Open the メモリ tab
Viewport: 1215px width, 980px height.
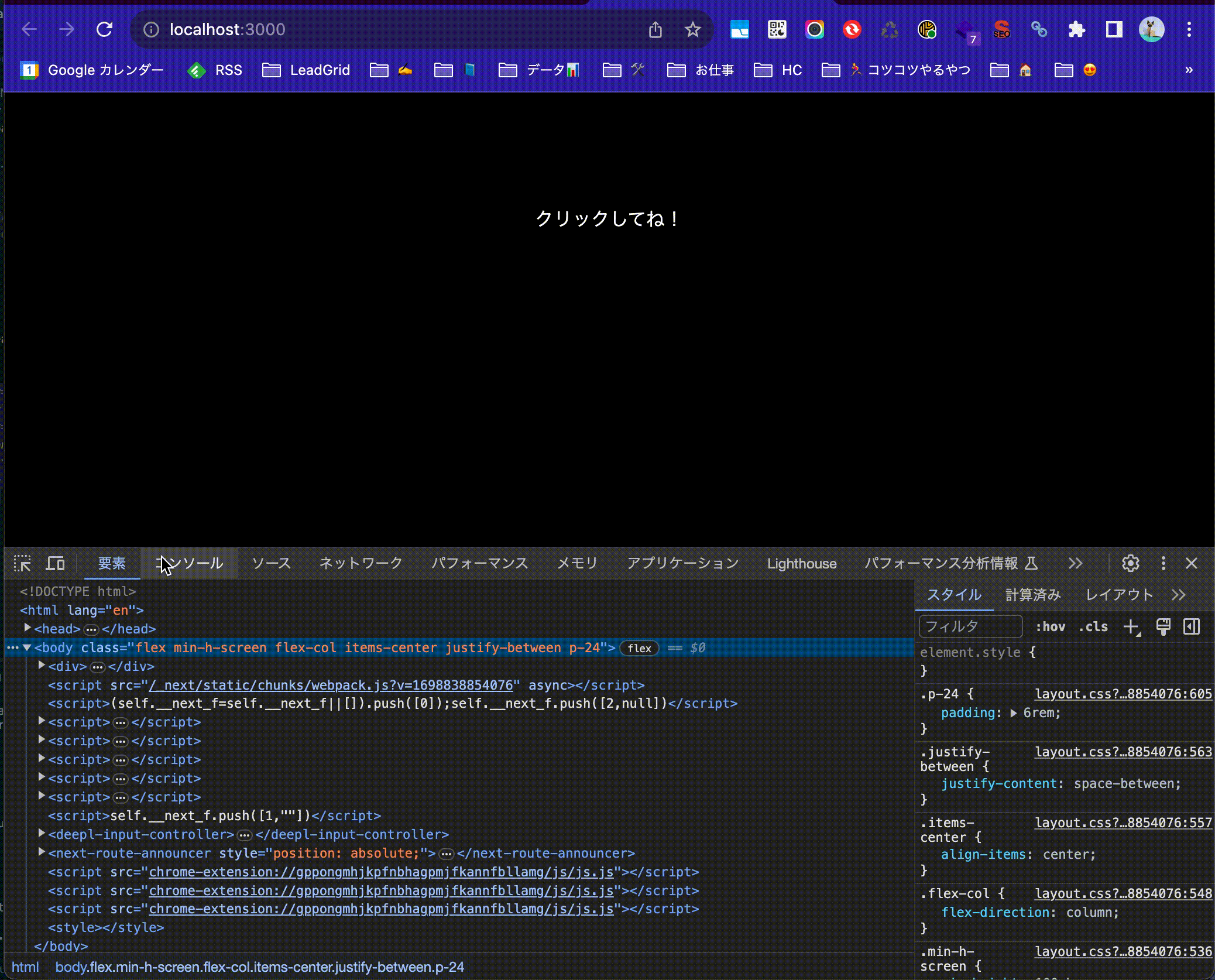[577, 563]
